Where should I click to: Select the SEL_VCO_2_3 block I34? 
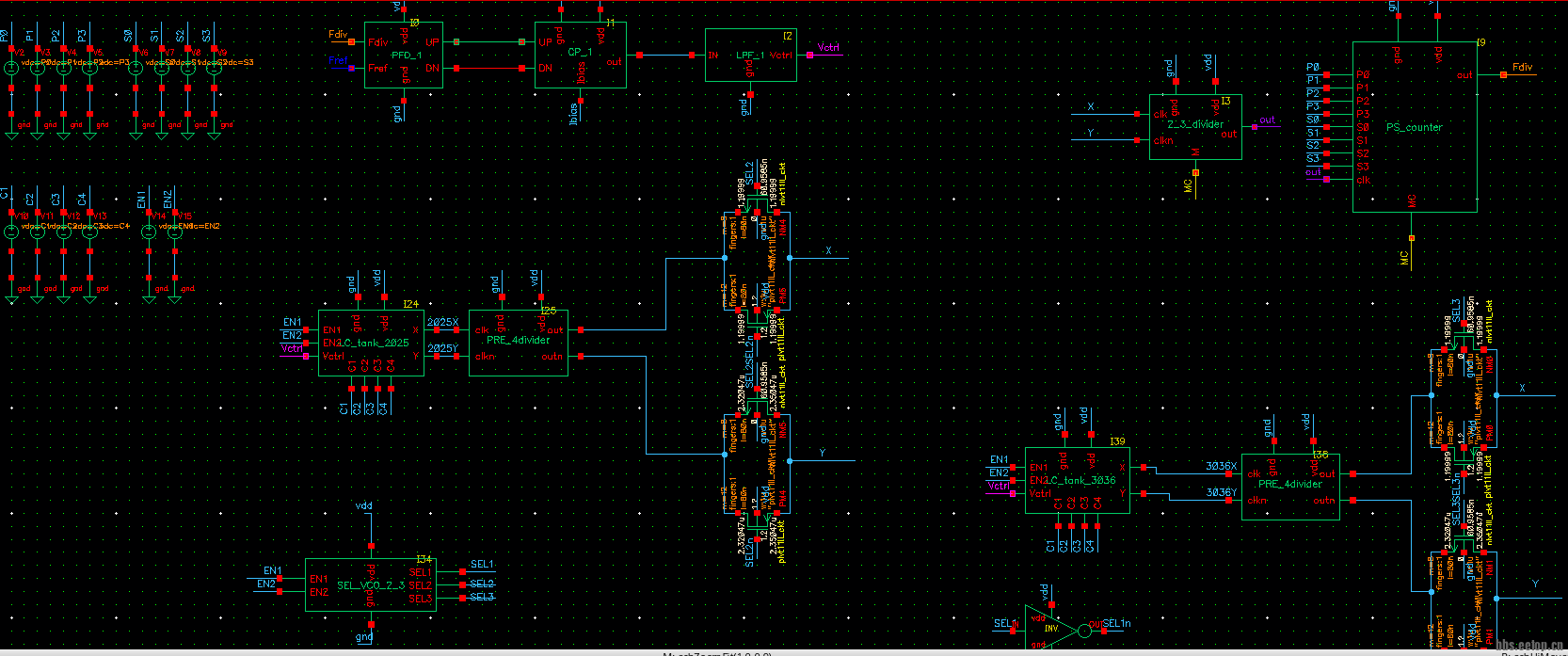[371, 585]
